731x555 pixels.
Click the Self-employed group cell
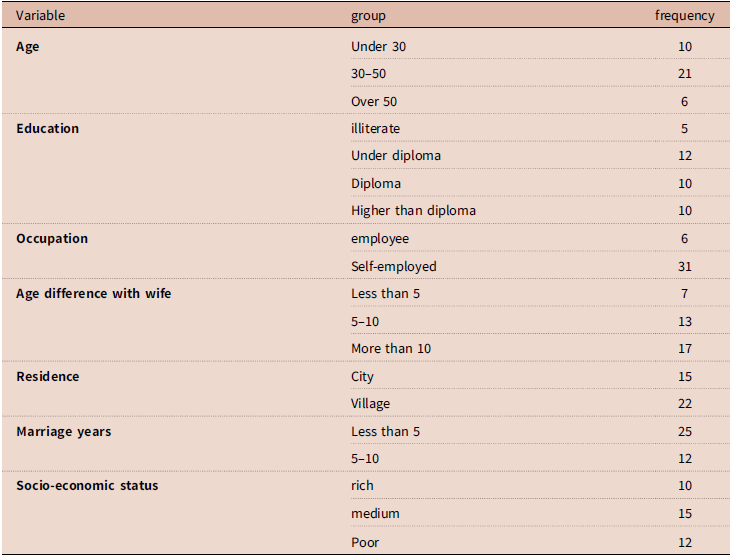click(394, 266)
